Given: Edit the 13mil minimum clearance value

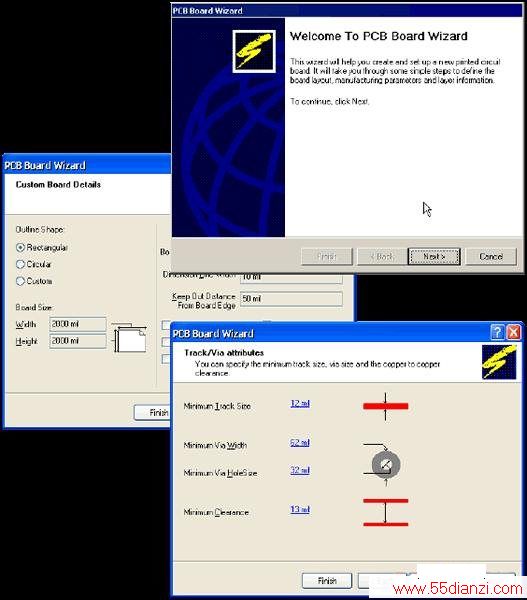Looking at the screenshot, I should click(x=300, y=509).
